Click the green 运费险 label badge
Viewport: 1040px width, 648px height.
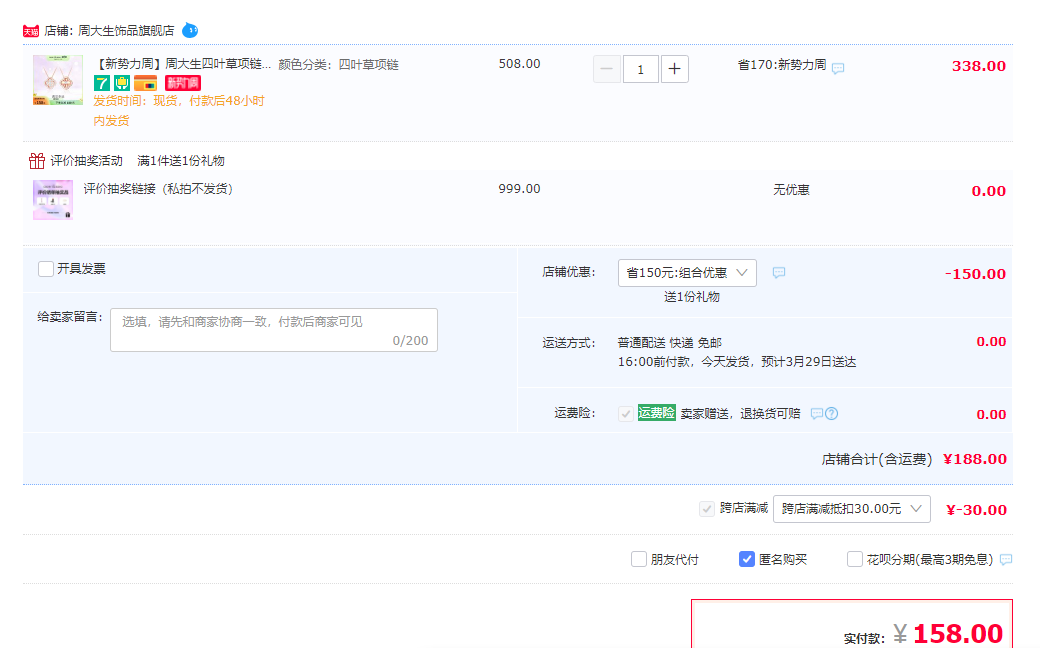657,413
